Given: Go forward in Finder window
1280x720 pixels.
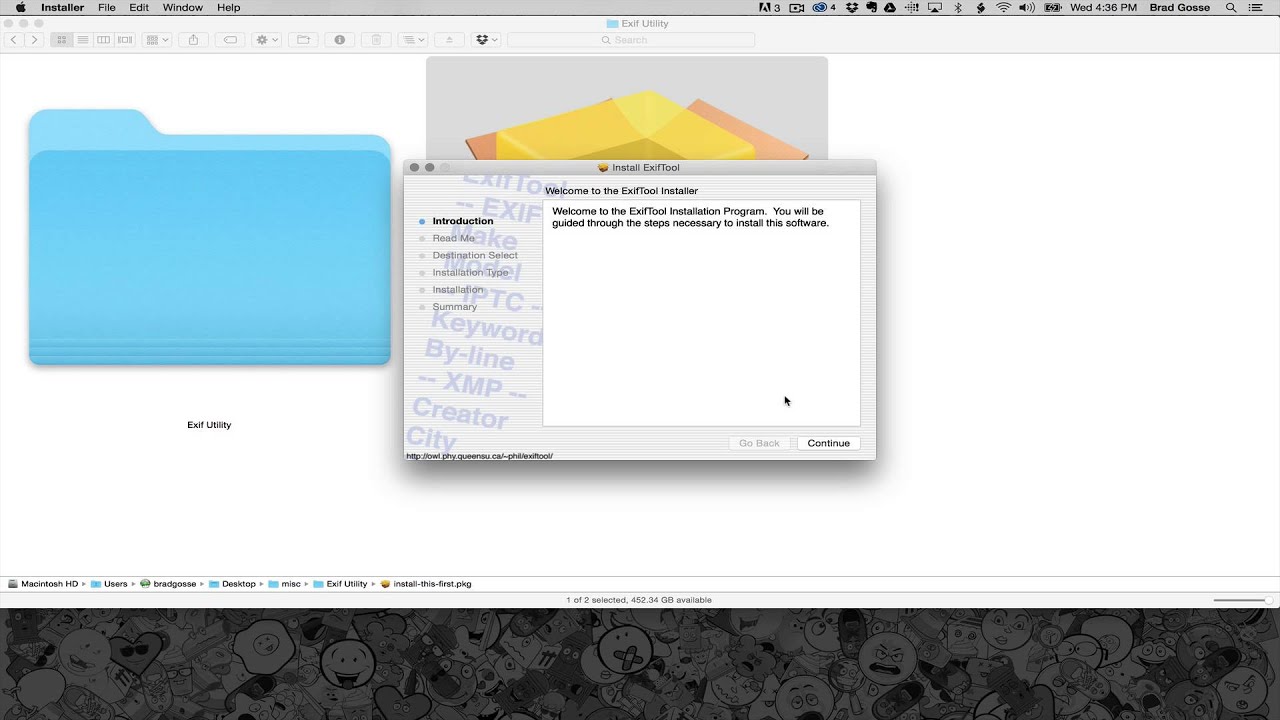Looking at the screenshot, I should tap(34, 40).
